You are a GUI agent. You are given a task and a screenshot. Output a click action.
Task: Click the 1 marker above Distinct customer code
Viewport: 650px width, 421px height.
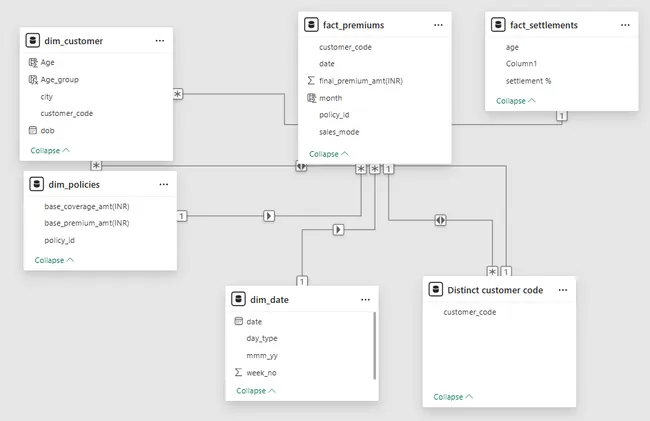[506, 272]
